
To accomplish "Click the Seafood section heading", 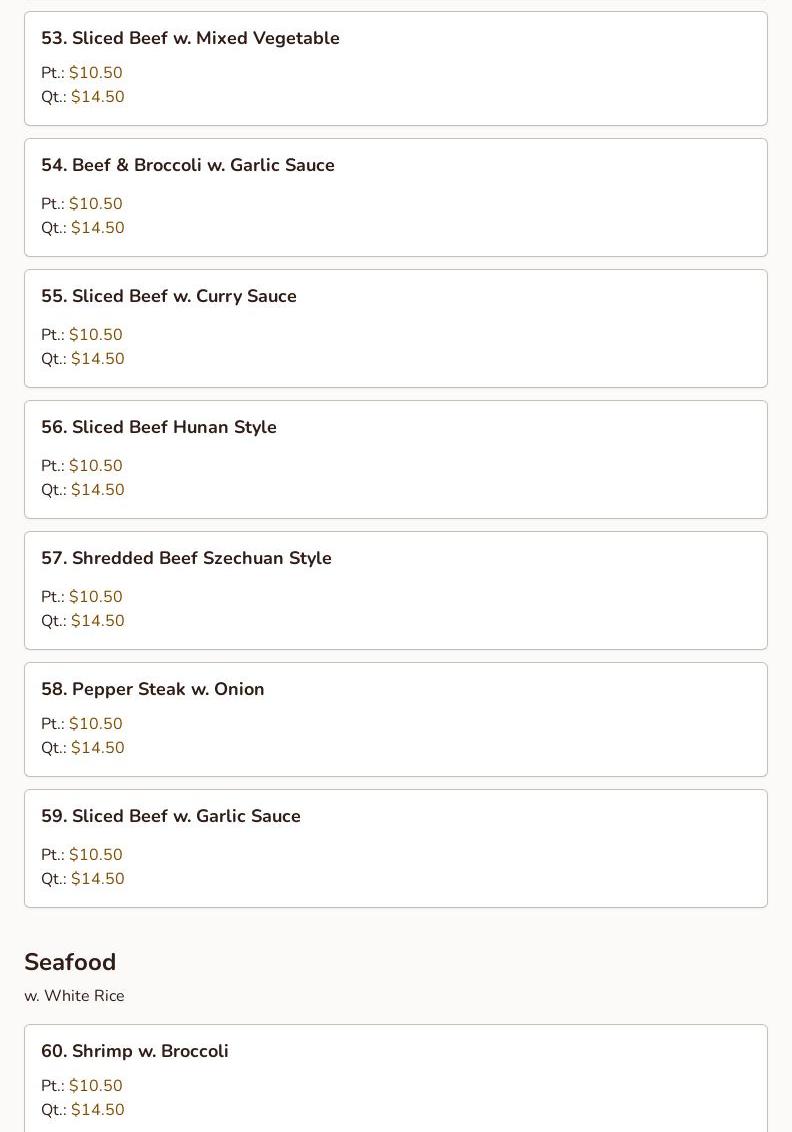I will click(x=70, y=962).
